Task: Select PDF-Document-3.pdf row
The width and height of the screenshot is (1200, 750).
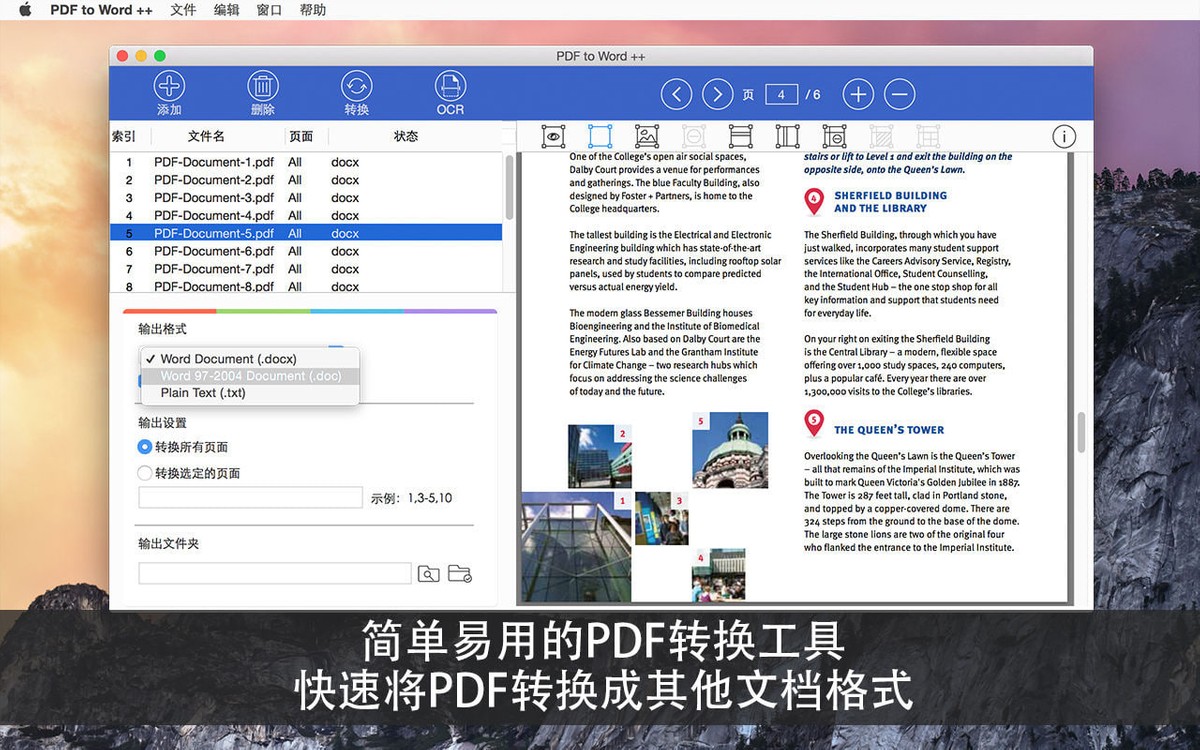Action: (306, 198)
